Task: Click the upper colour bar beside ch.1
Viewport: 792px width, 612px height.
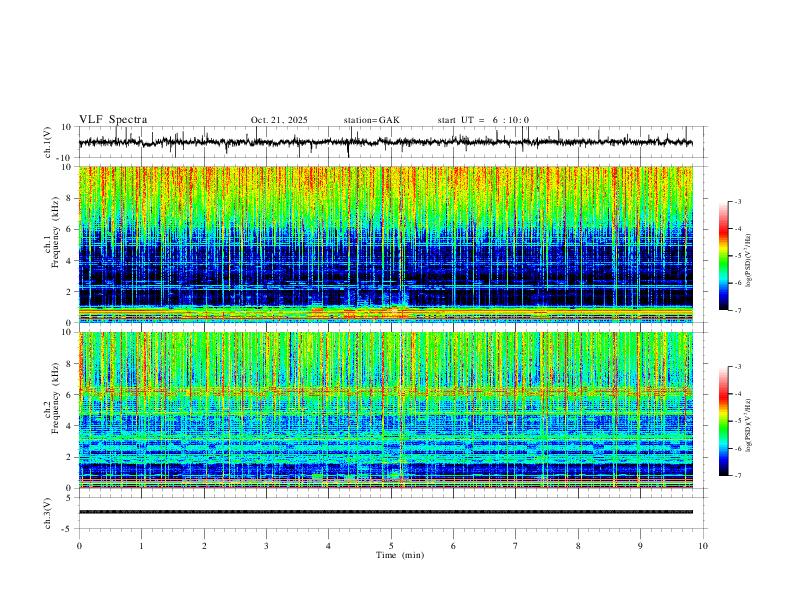Action: coord(724,256)
